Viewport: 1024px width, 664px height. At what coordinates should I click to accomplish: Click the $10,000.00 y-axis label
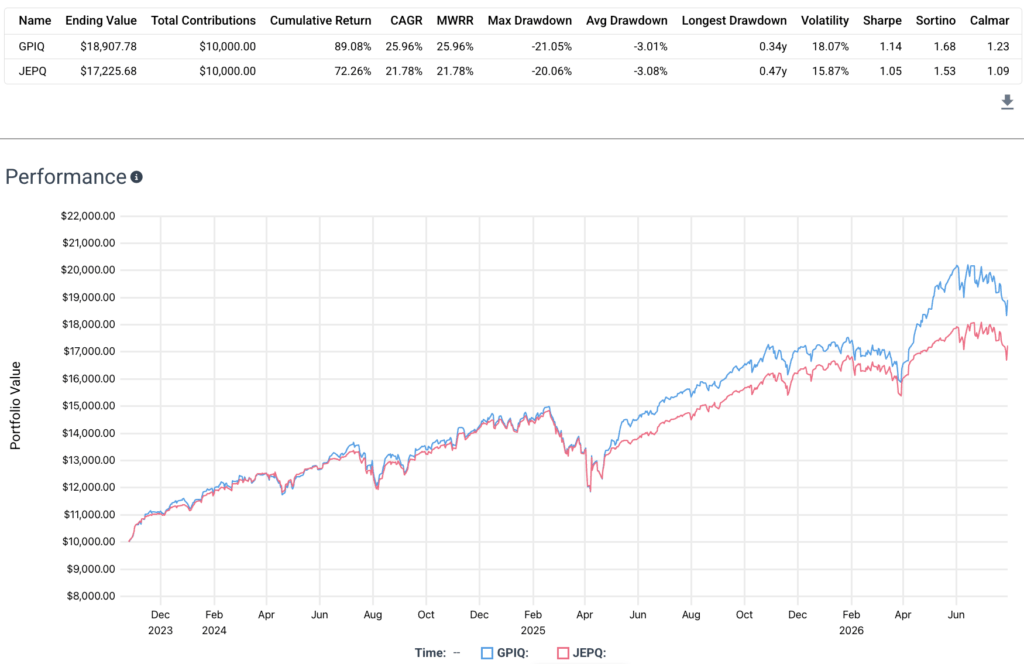pyautogui.click(x=88, y=541)
